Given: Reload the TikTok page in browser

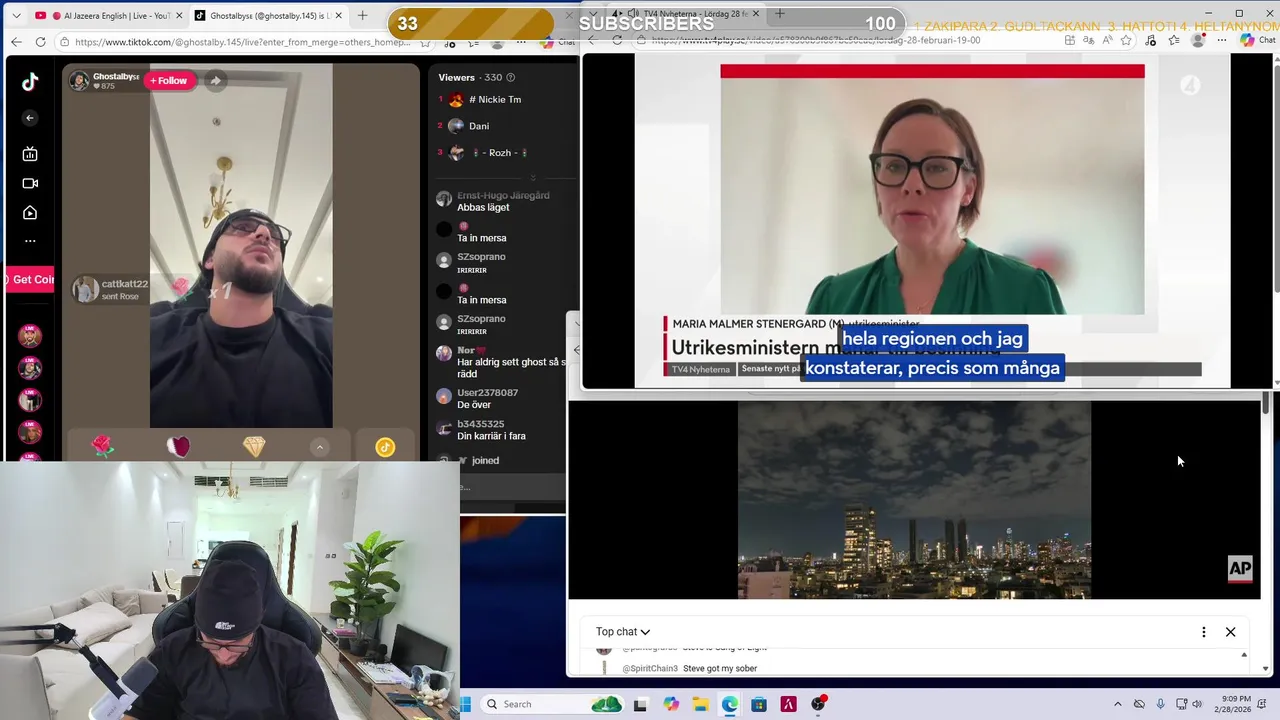Looking at the screenshot, I should (x=40, y=42).
